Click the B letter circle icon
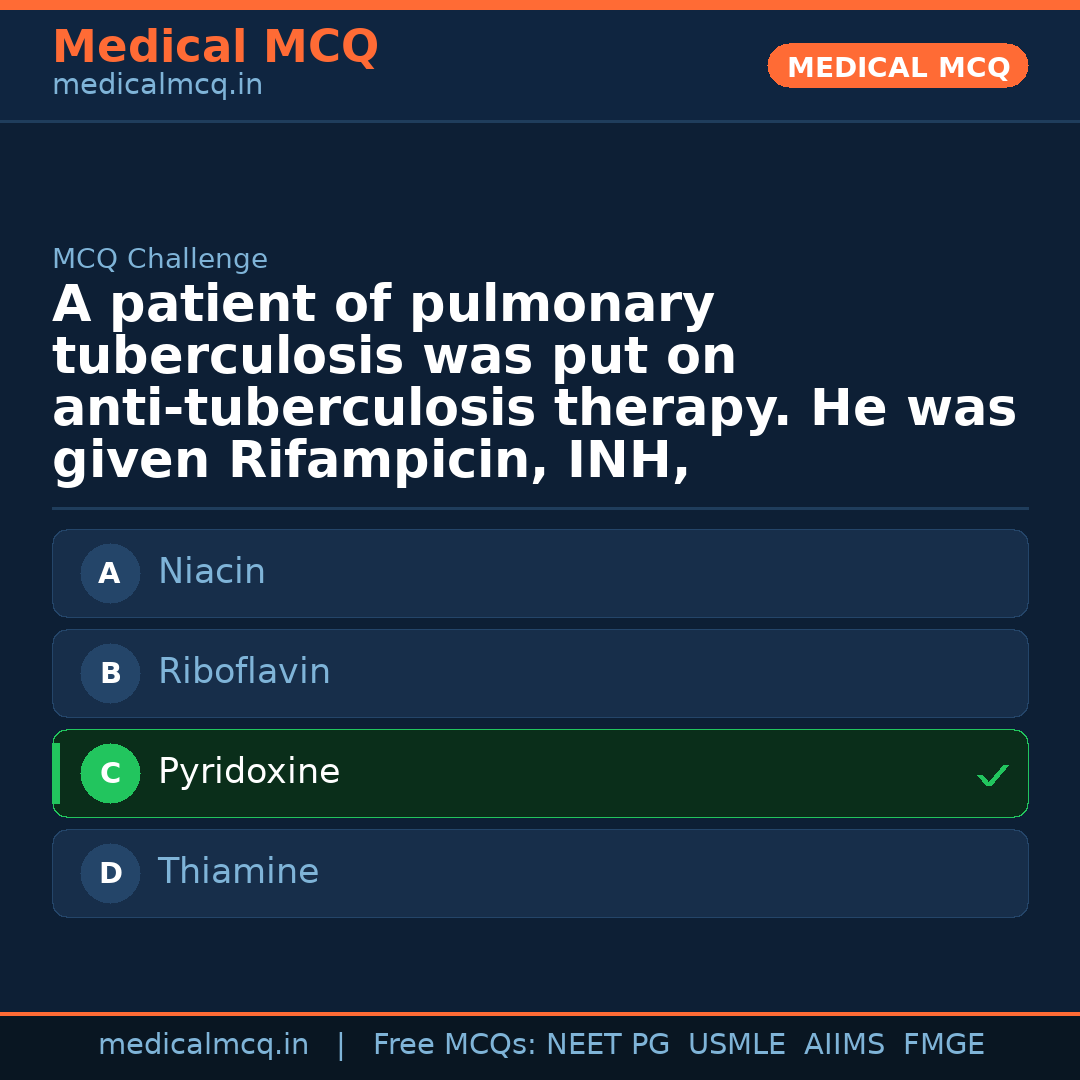The image size is (1080, 1080). click(x=110, y=673)
